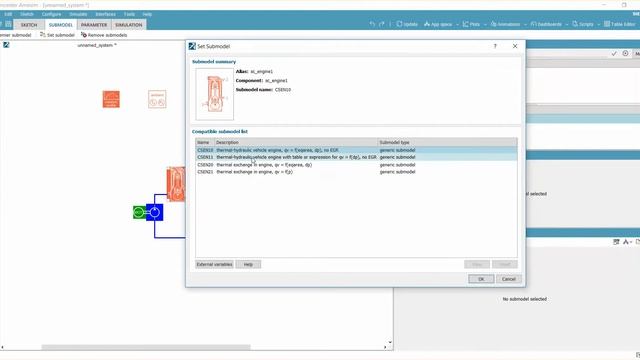
Task: Sort by the Name column header
Action: [x=205, y=142]
